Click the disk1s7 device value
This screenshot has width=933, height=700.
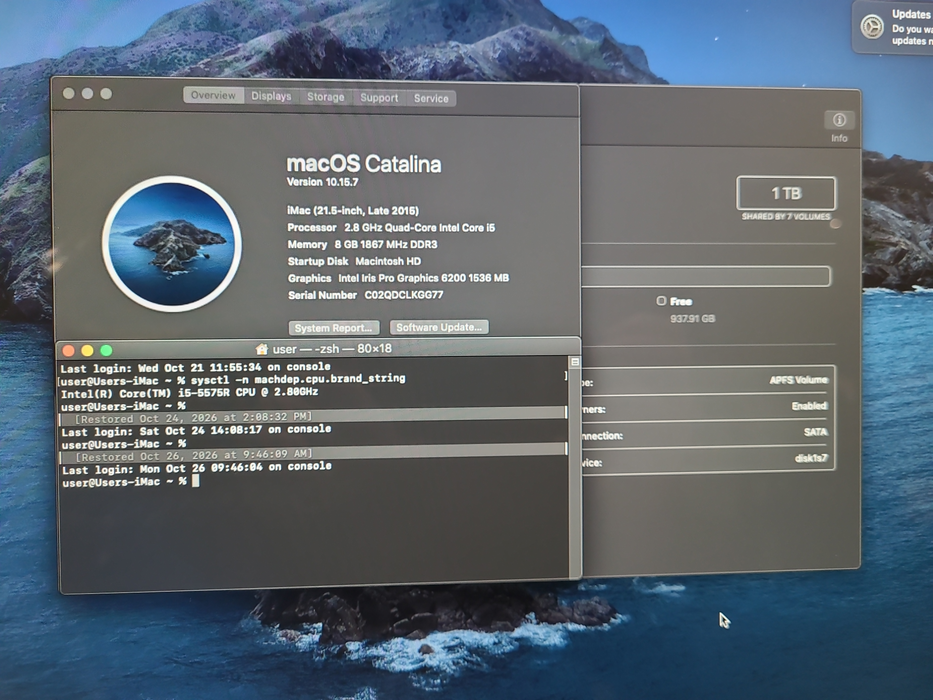811,458
